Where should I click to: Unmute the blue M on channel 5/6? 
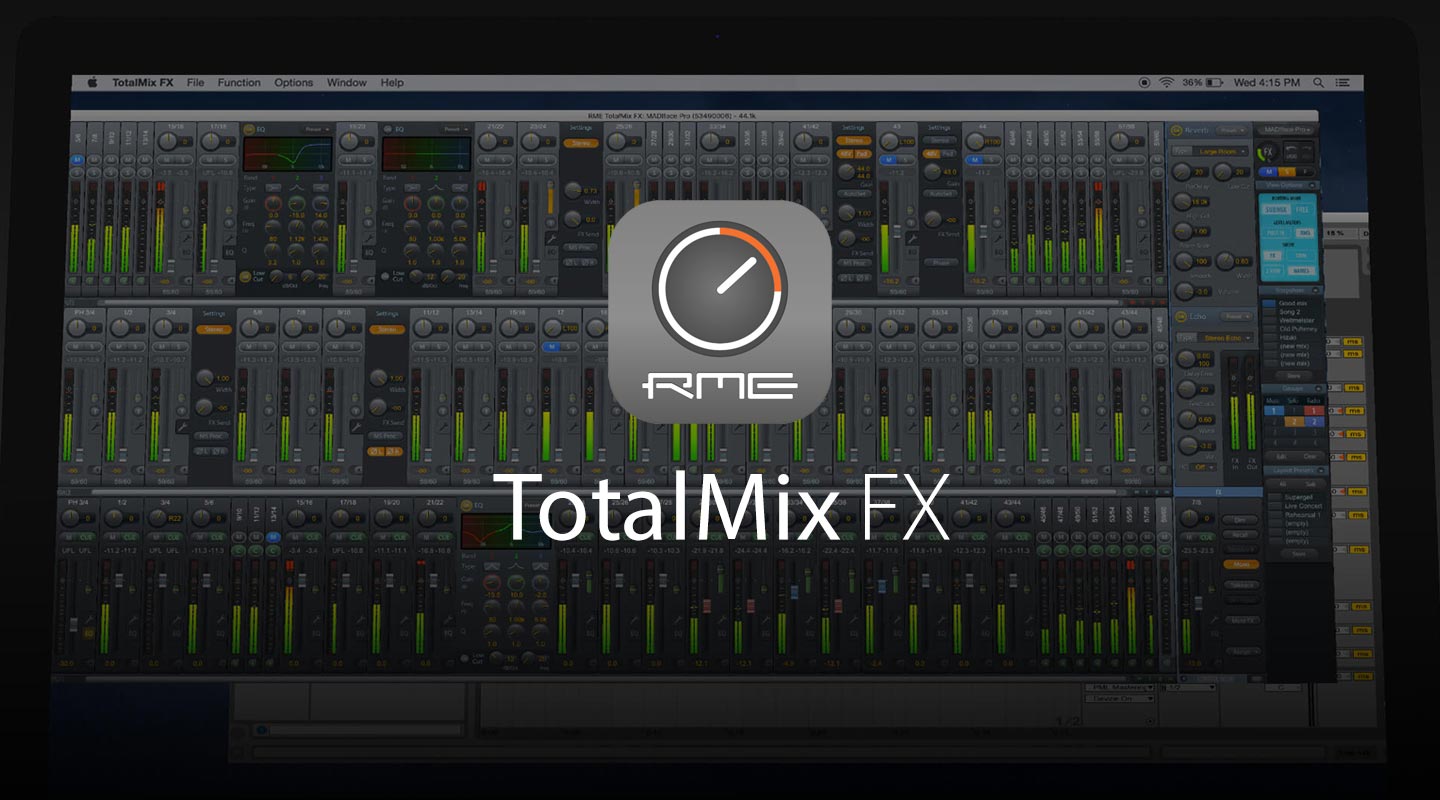[77, 160]
